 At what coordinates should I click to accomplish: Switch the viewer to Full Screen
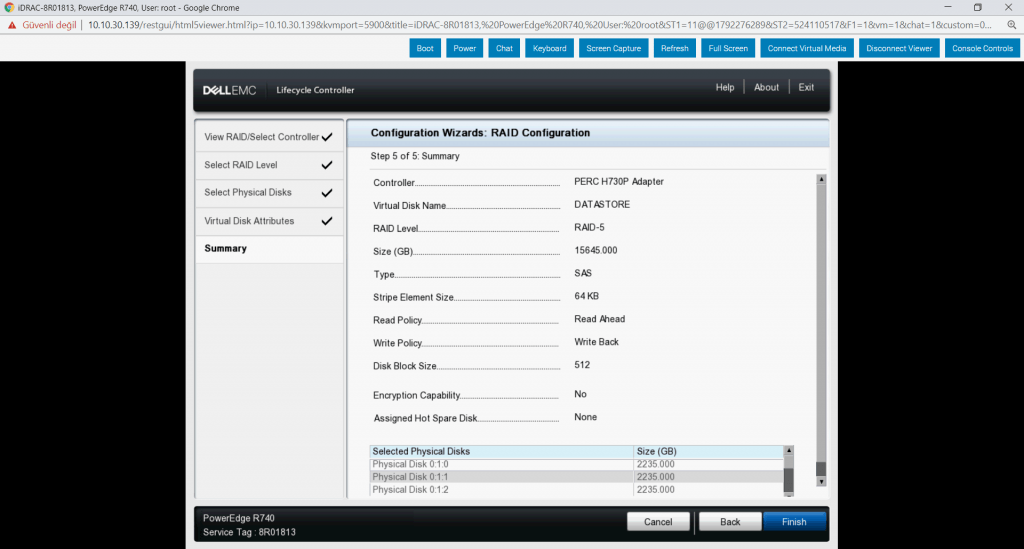point(728,48)
